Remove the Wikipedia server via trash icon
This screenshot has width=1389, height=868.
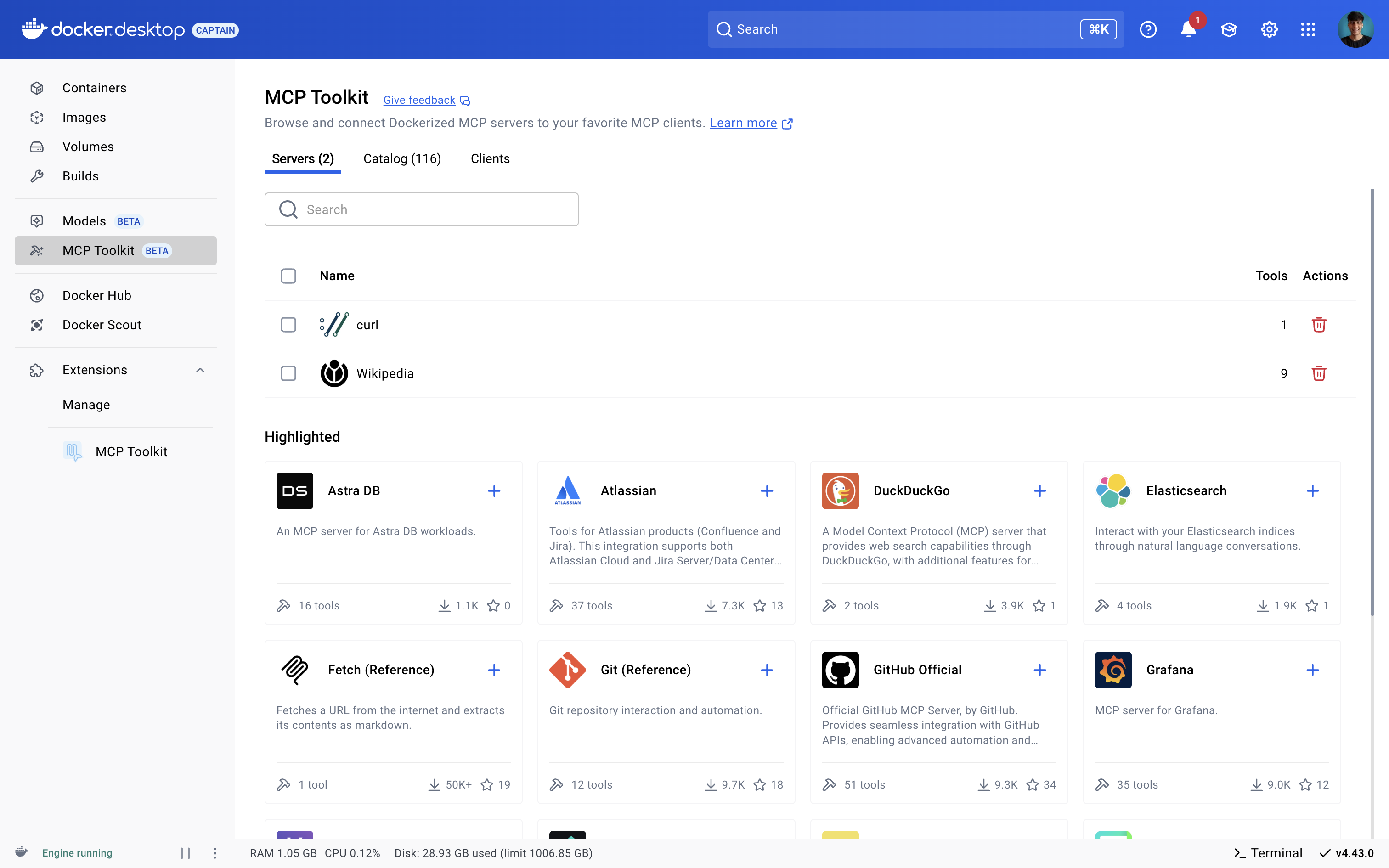coord(1318,373)
